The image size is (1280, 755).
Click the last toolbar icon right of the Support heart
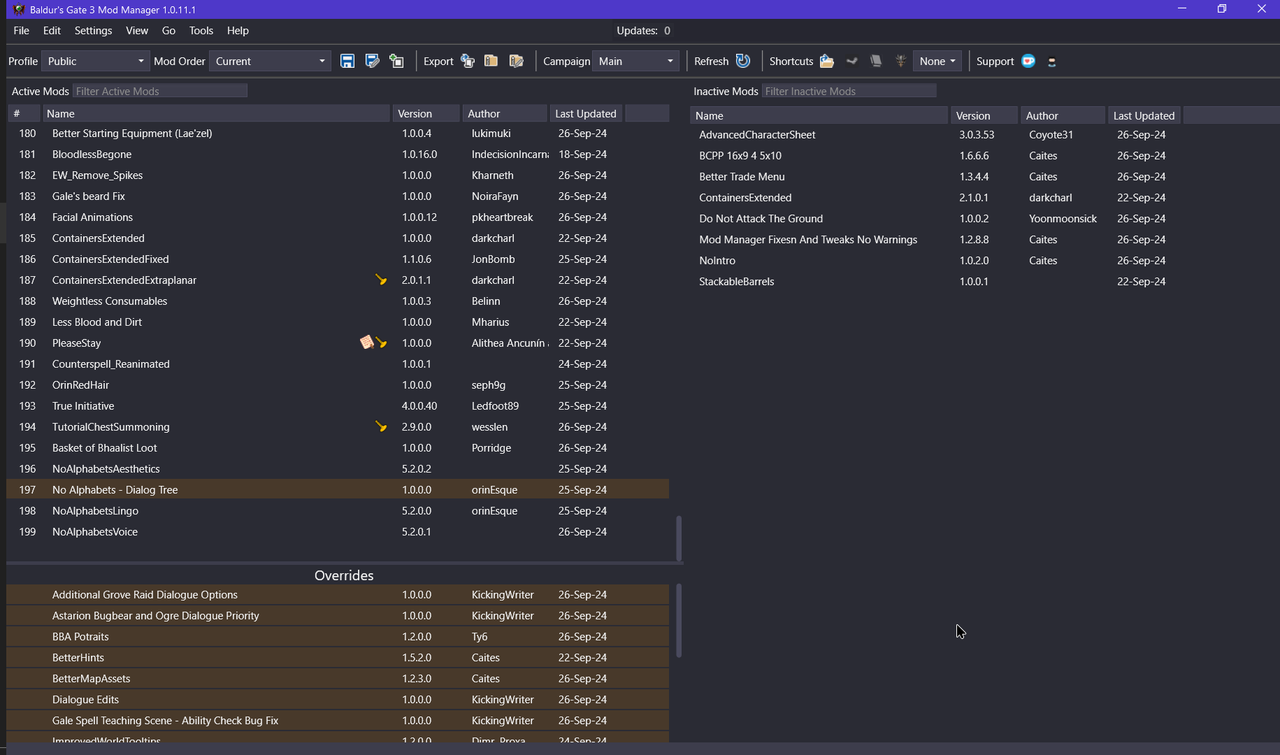coord(1052,62)
